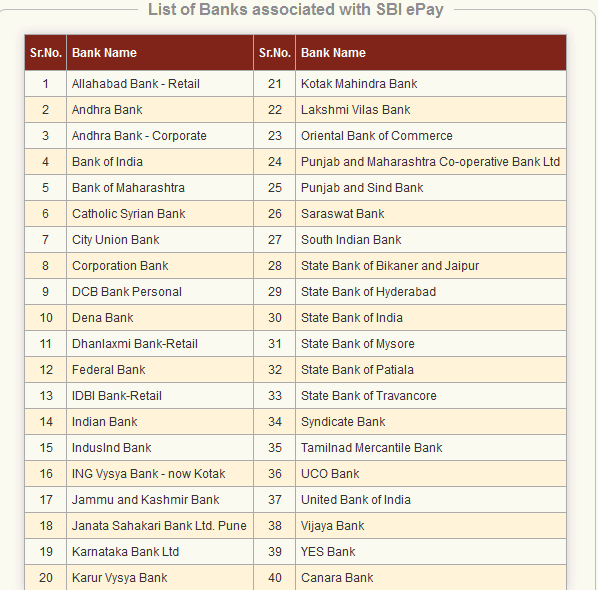Viewport: 598px width, 590px height.
Task: Select State Bank of Travancore row
Action: click(x=368, y=395)
